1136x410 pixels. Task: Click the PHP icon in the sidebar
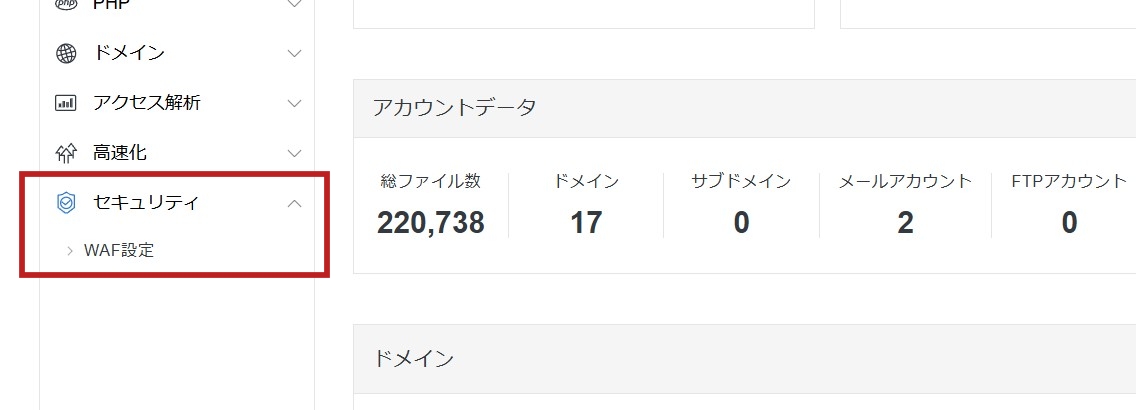coord(66,5)
